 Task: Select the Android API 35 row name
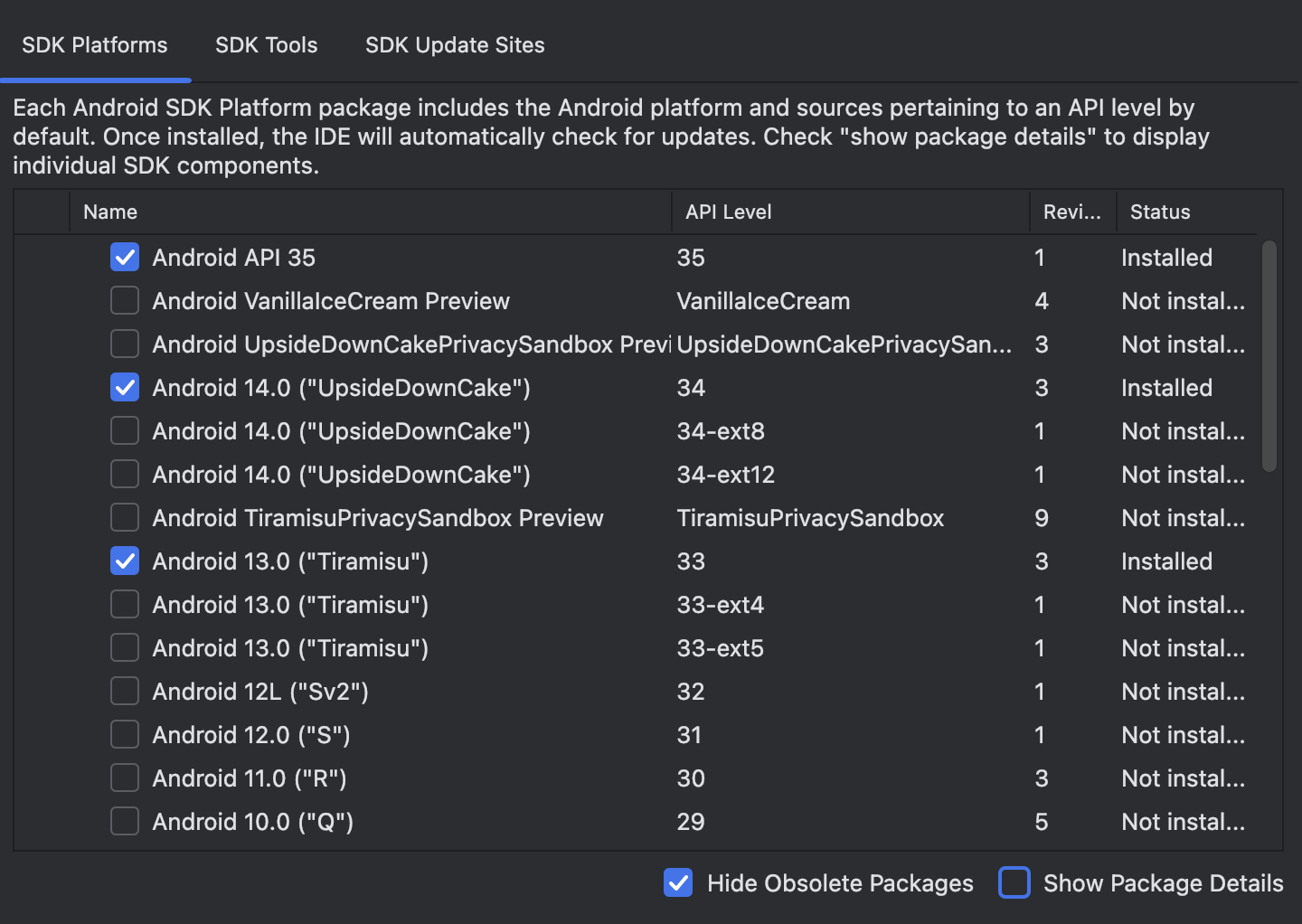coord(234,258)
